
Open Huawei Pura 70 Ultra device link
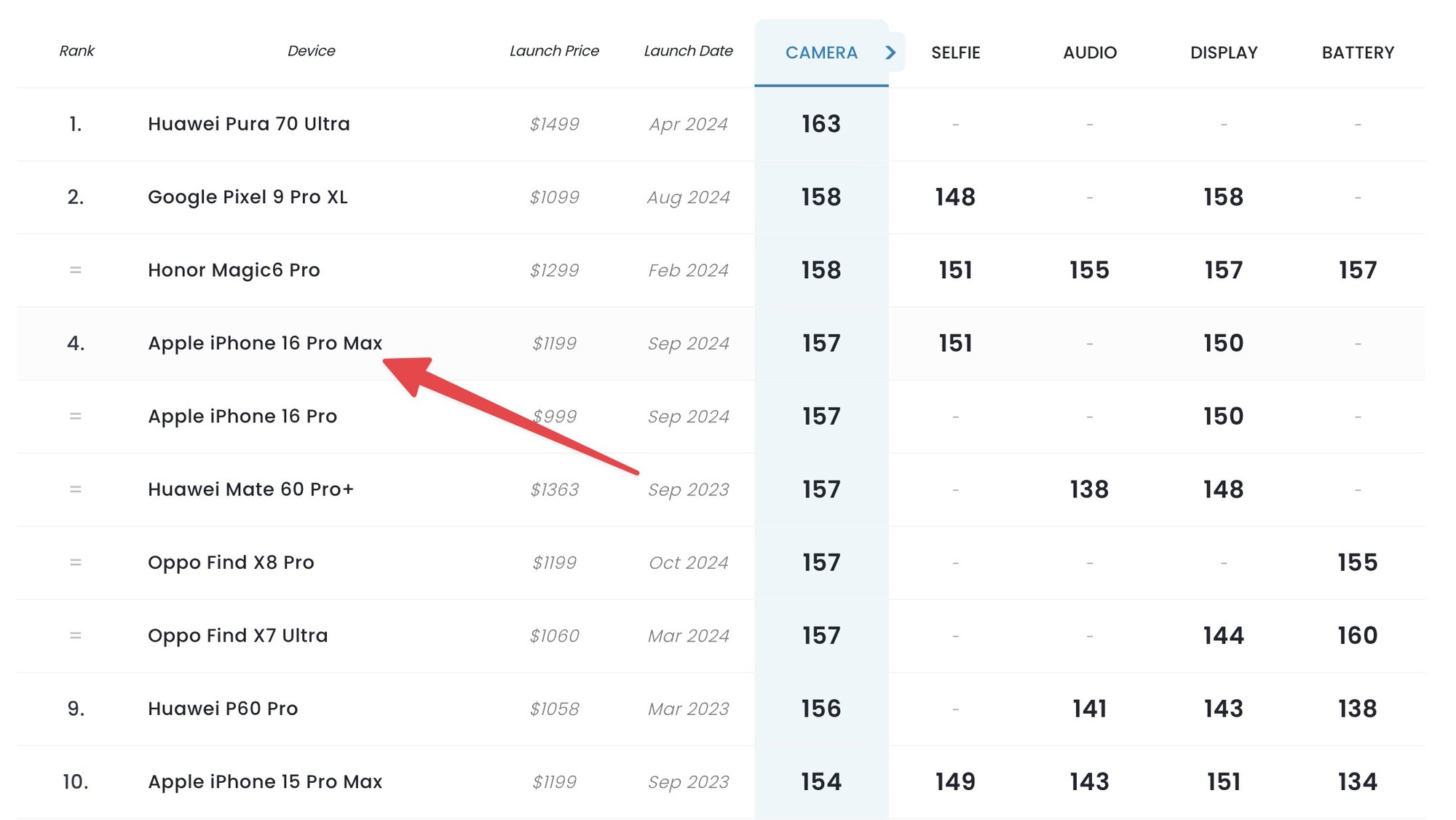point(249,124)
